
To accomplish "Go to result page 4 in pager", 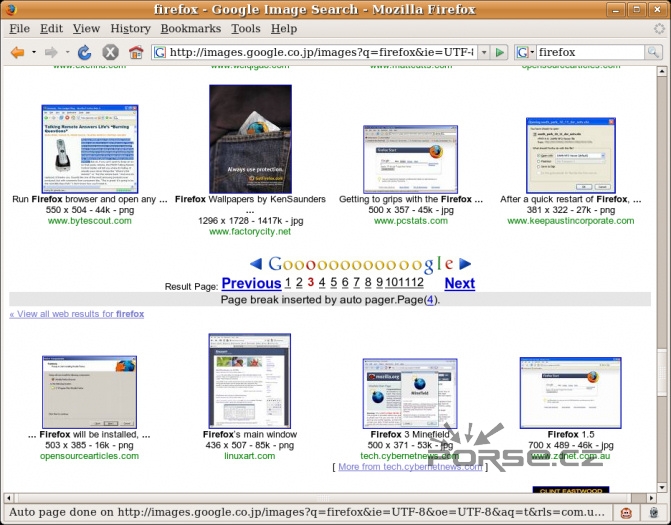I will tap(322, 282).
